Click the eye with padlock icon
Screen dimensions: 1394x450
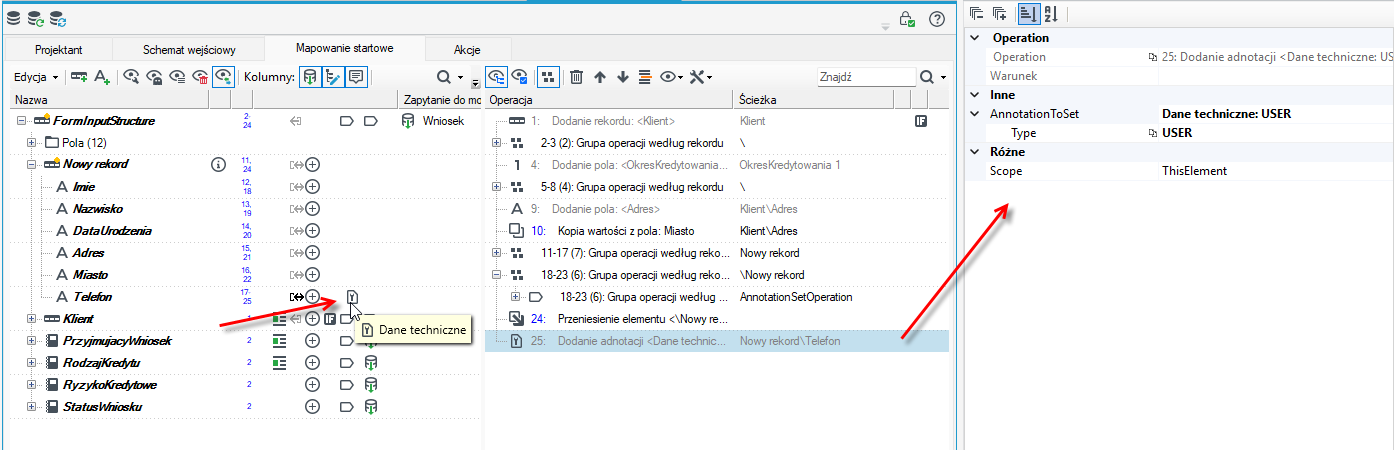coord(155,77)
